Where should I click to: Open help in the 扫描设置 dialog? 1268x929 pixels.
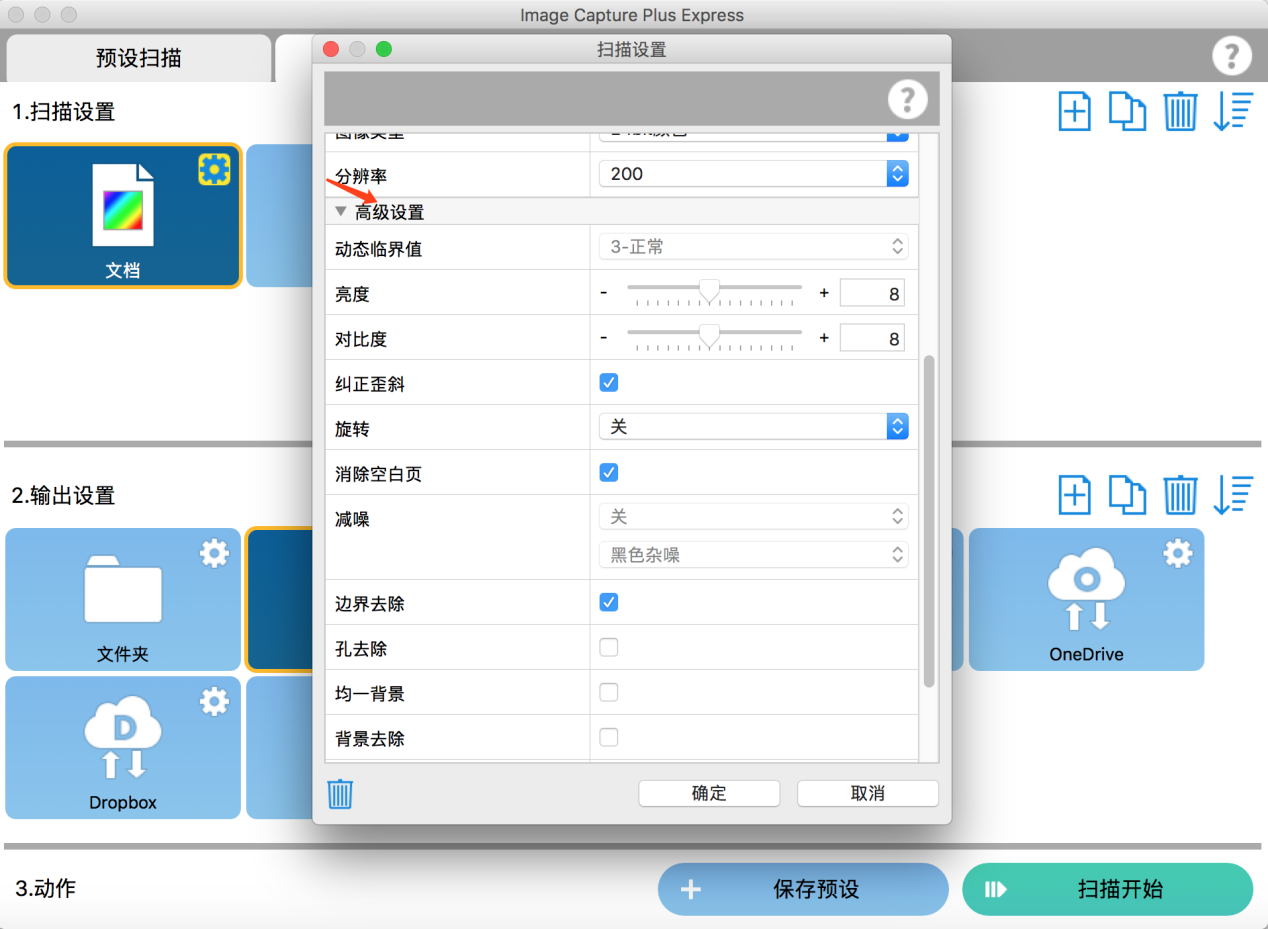coord(908,99)
